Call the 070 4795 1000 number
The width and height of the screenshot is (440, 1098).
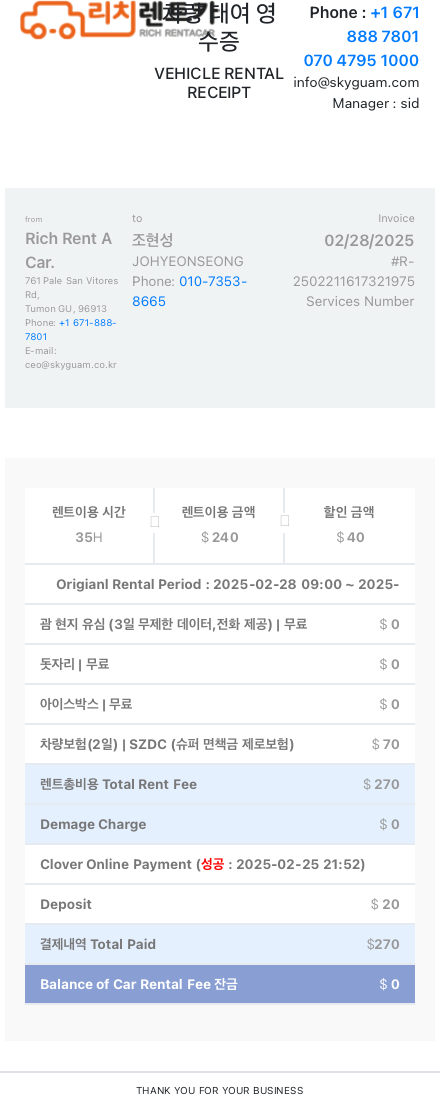[x=361, y=60]
